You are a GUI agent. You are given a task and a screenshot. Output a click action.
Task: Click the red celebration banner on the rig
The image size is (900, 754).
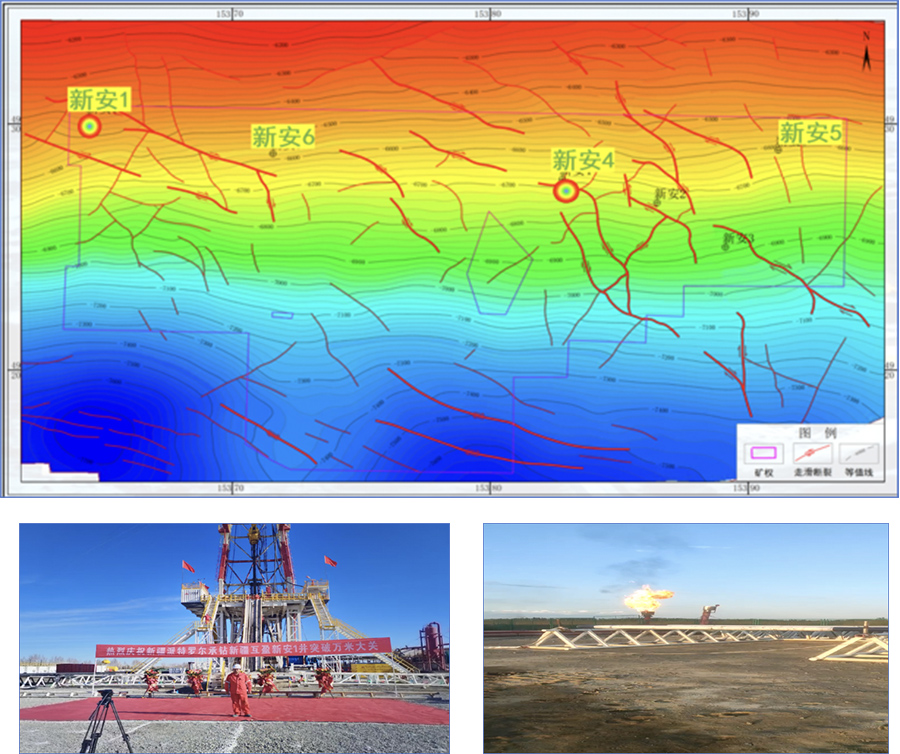(x=243, y=647)
